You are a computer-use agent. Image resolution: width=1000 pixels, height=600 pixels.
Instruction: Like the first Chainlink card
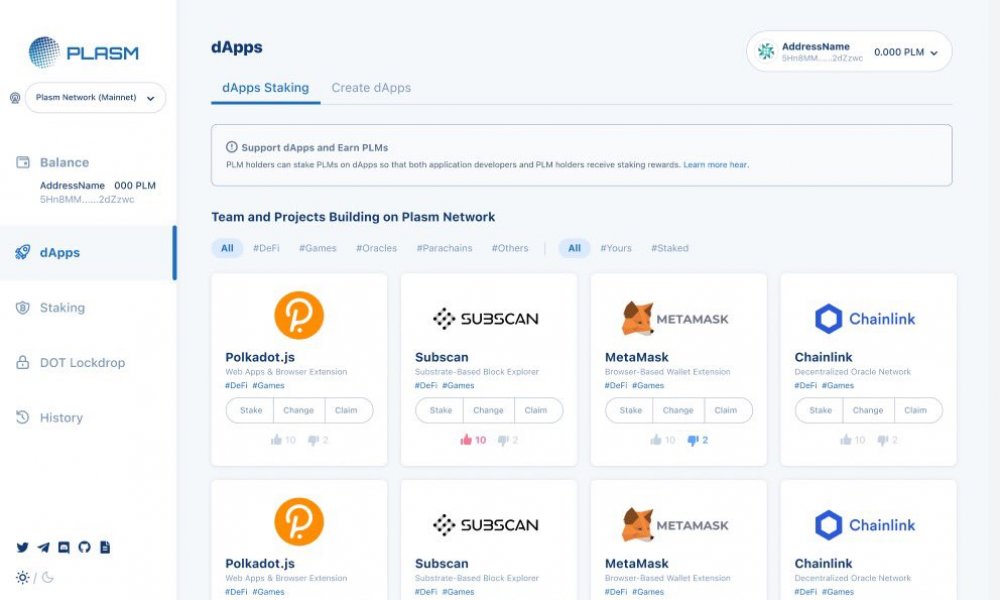point(852,440)
